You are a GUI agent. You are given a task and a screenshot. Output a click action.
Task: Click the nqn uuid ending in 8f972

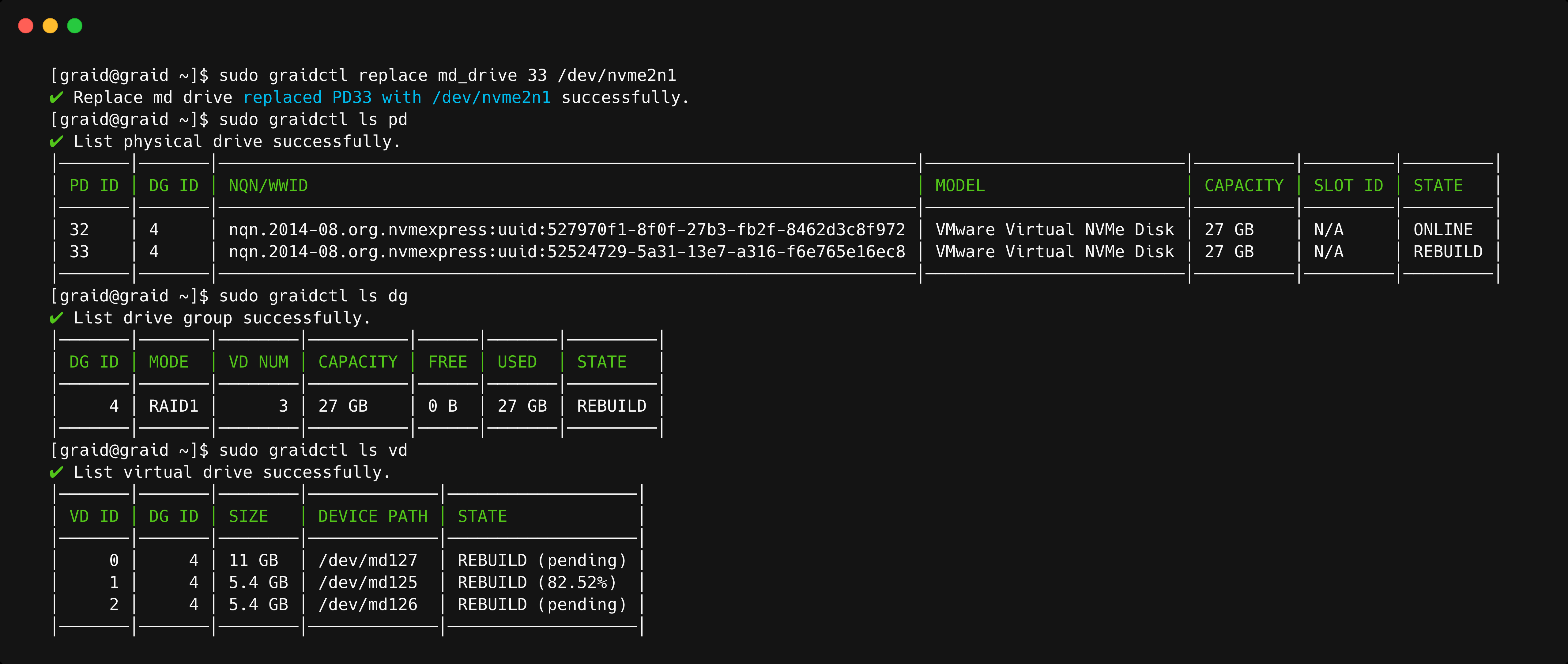point(567,229)
